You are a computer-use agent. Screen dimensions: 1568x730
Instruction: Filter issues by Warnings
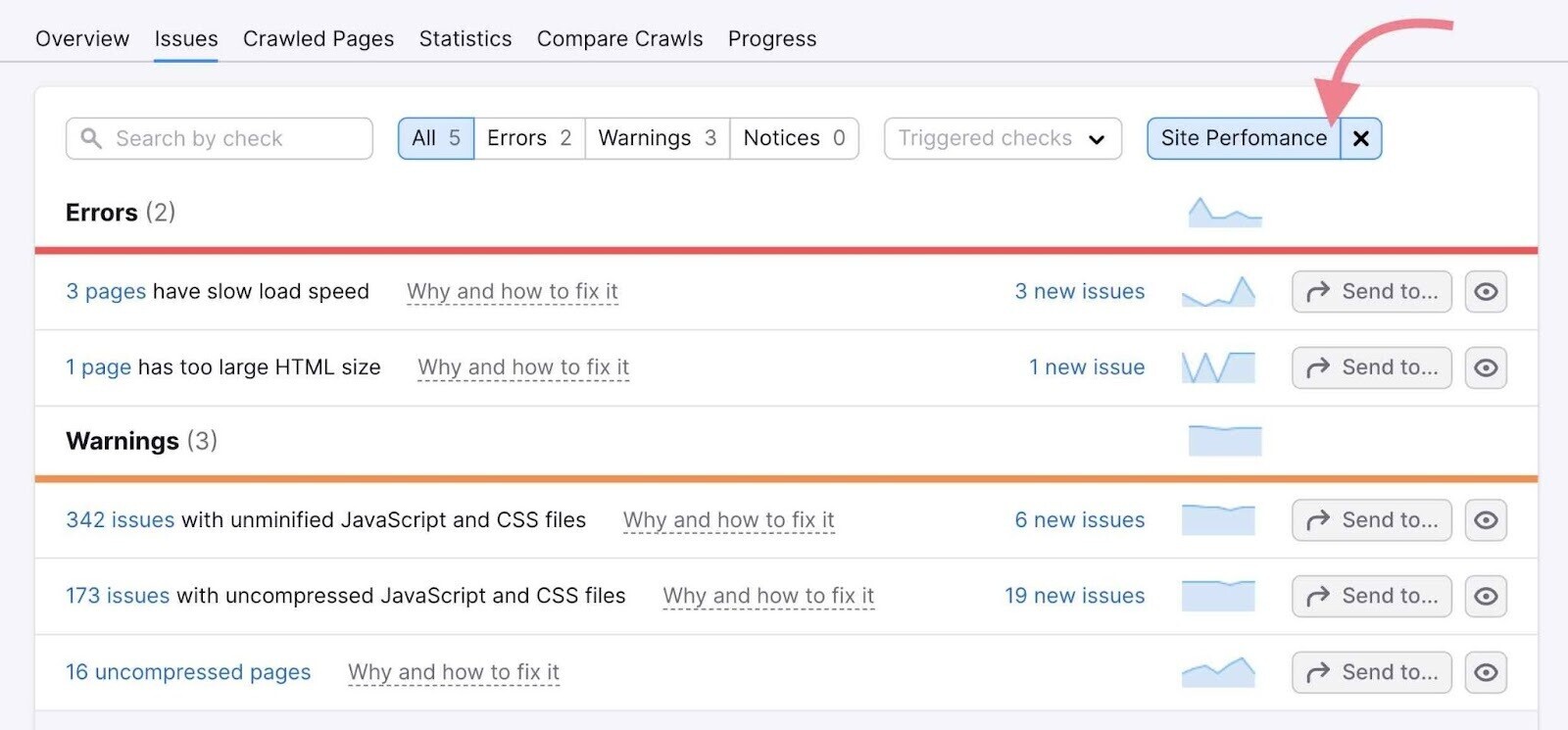(657, 138)
